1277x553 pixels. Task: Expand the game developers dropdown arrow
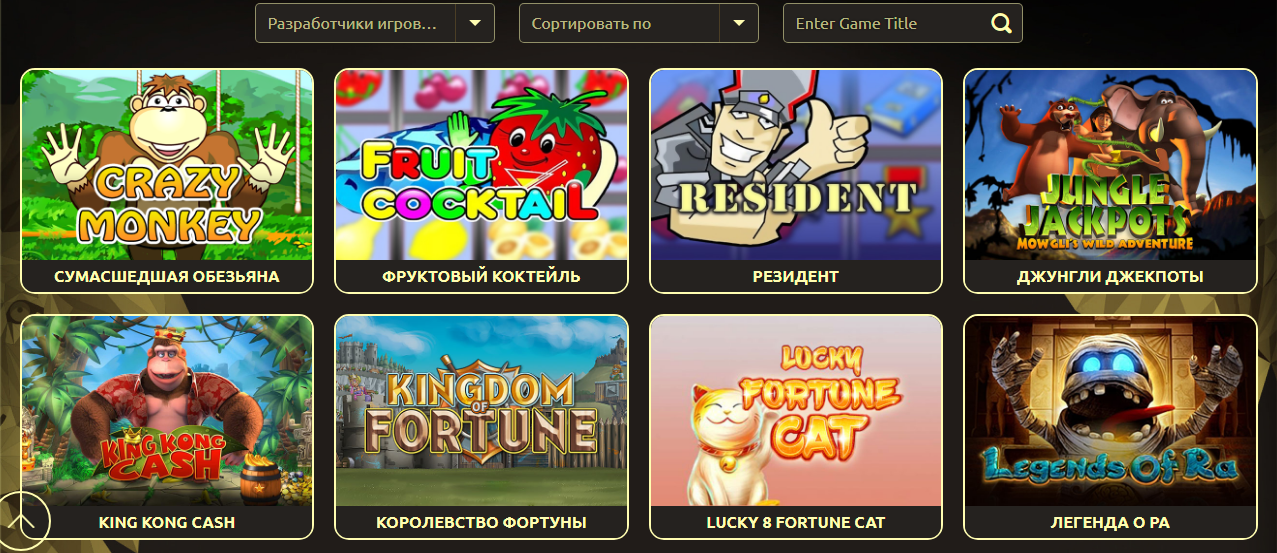[475, 23]
